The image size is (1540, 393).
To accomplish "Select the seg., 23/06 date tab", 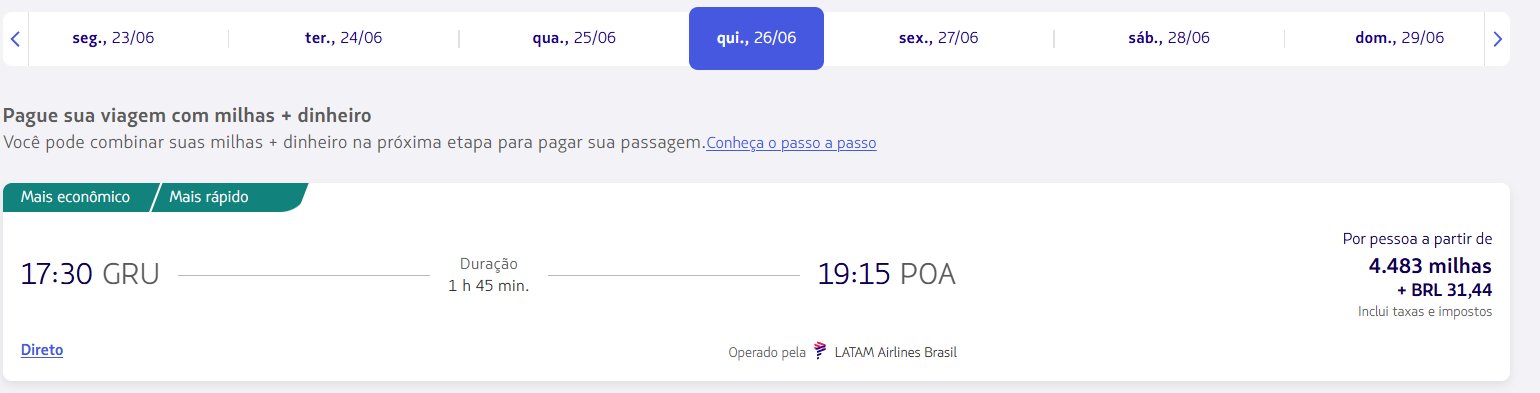I will 113,38.
